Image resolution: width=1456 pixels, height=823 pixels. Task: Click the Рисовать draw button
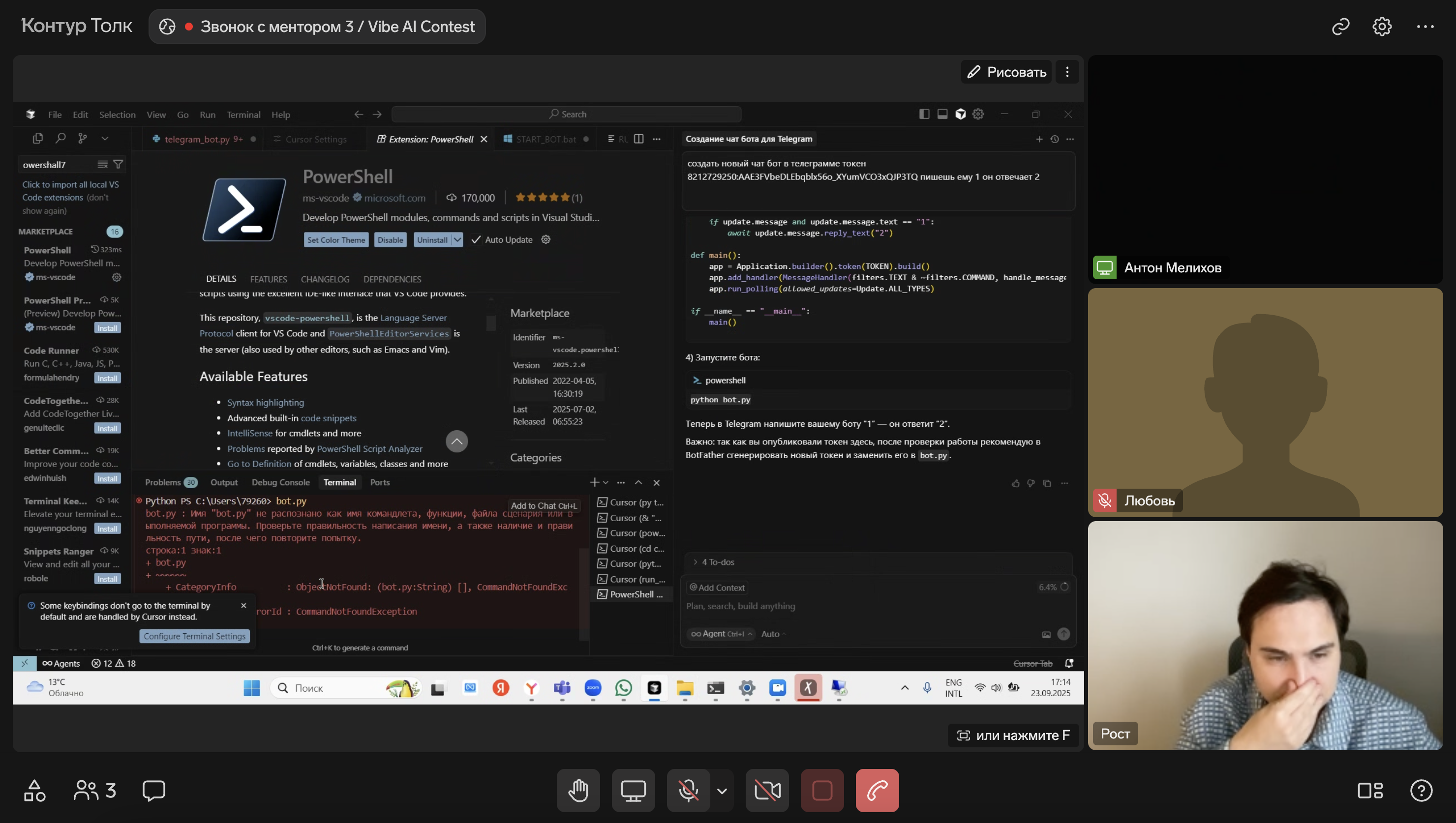1006,72
